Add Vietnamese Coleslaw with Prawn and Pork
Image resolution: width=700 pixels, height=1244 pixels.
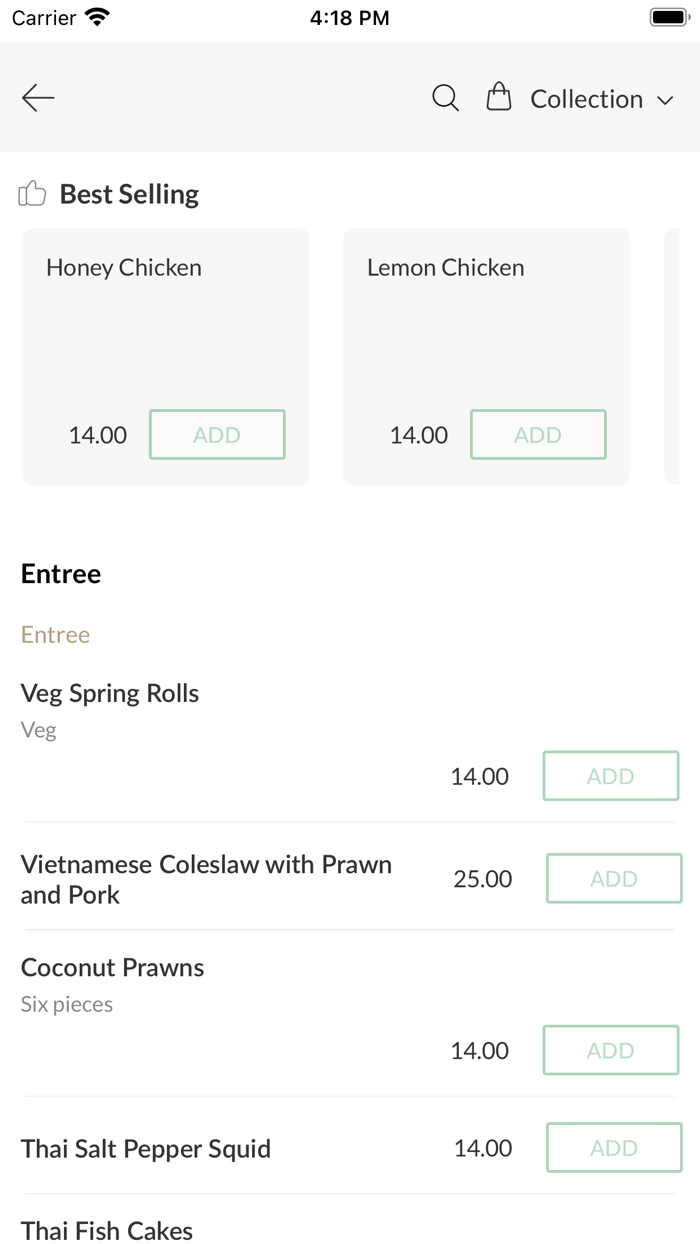(613, 878)
